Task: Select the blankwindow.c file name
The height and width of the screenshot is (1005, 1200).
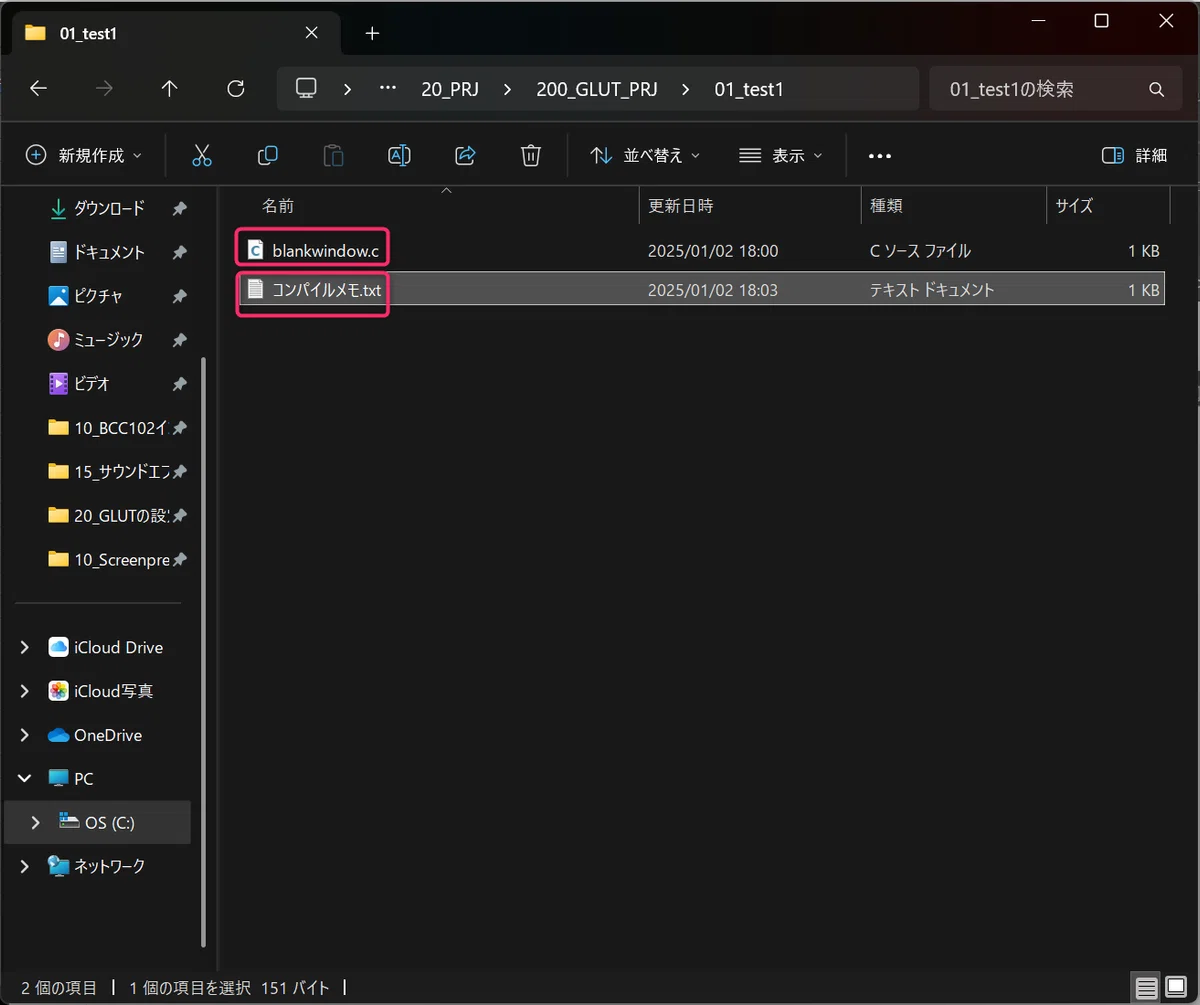Action: point(326,250)
